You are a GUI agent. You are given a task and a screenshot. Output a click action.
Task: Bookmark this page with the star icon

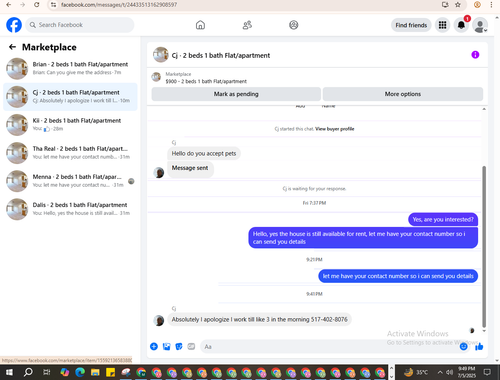[458, 5]
